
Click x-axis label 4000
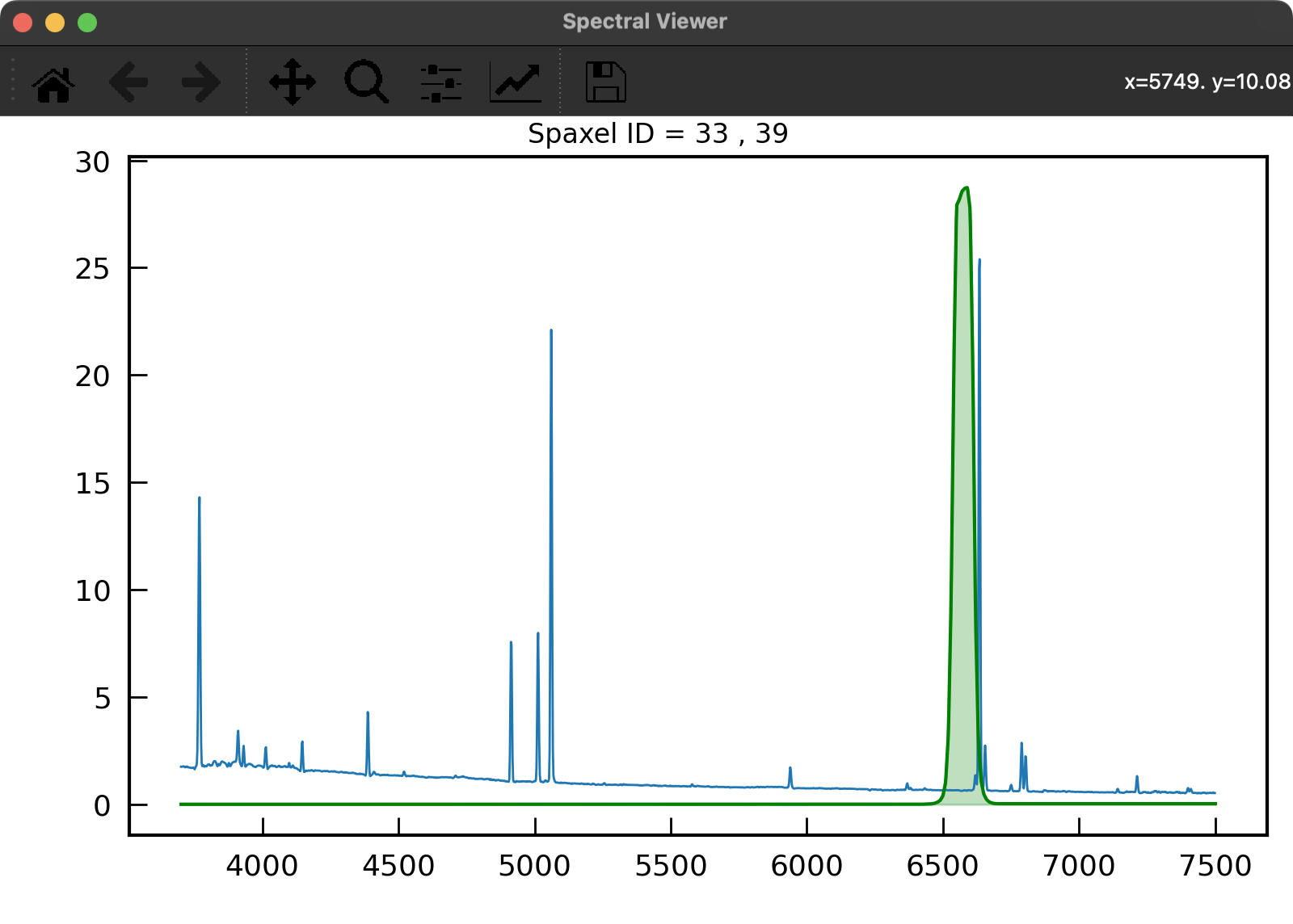(x=262, y=866)
